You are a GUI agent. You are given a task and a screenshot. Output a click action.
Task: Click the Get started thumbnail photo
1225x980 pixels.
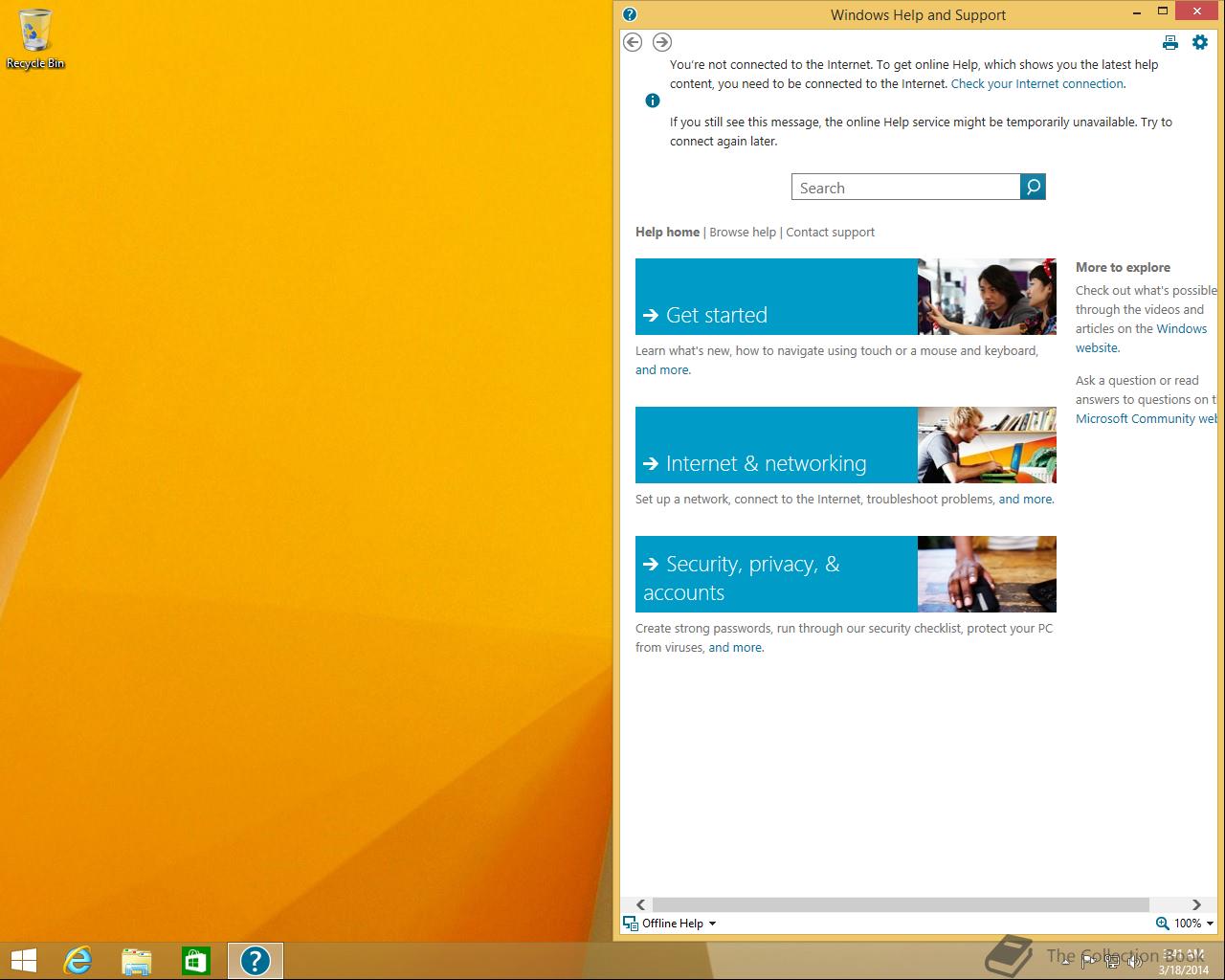click(987, 297)
